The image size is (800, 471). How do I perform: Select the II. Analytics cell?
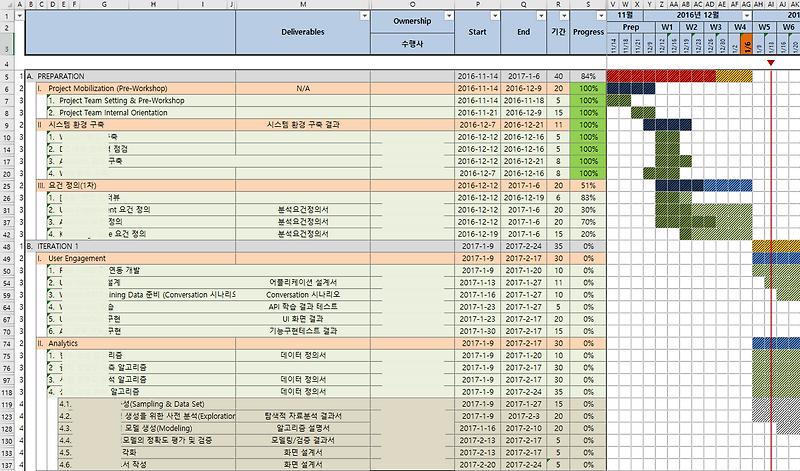[x=136, y=343]
